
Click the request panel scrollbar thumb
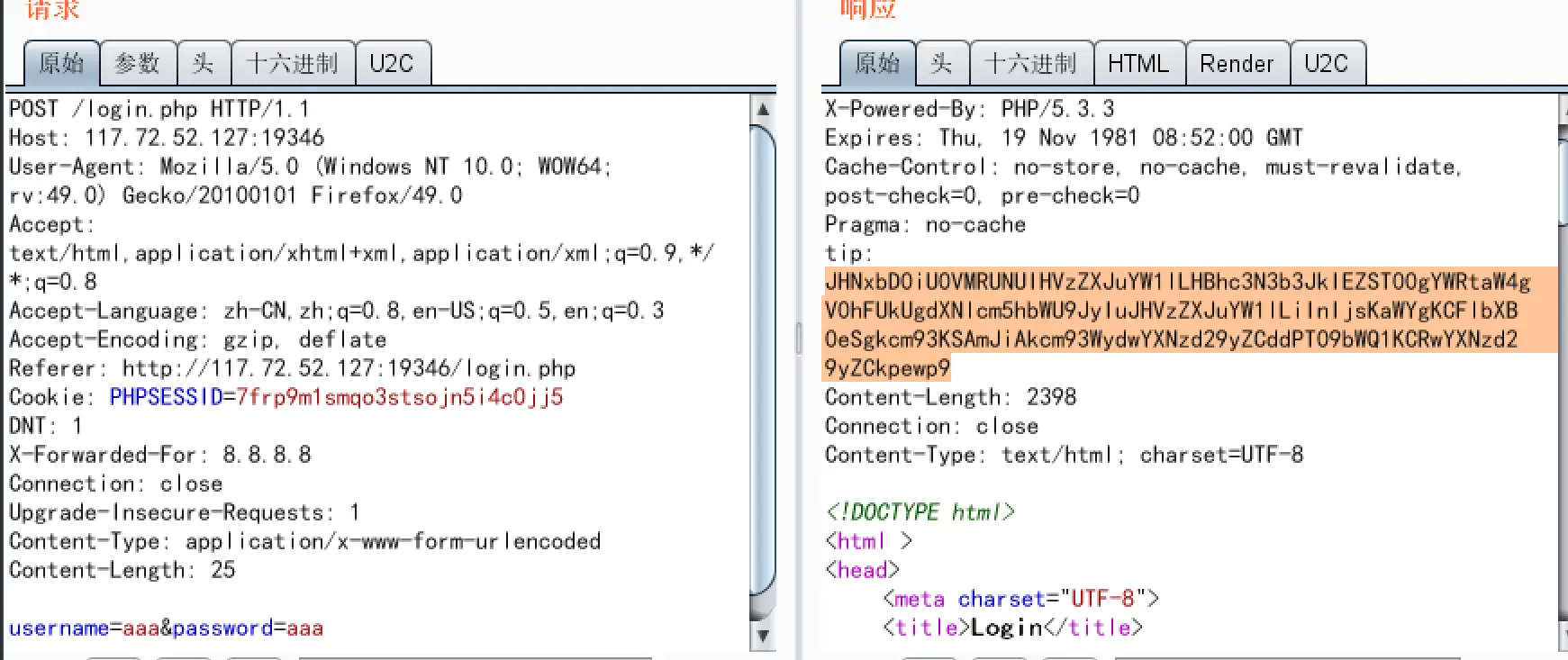pyautogui.click(x=762, y=360)
